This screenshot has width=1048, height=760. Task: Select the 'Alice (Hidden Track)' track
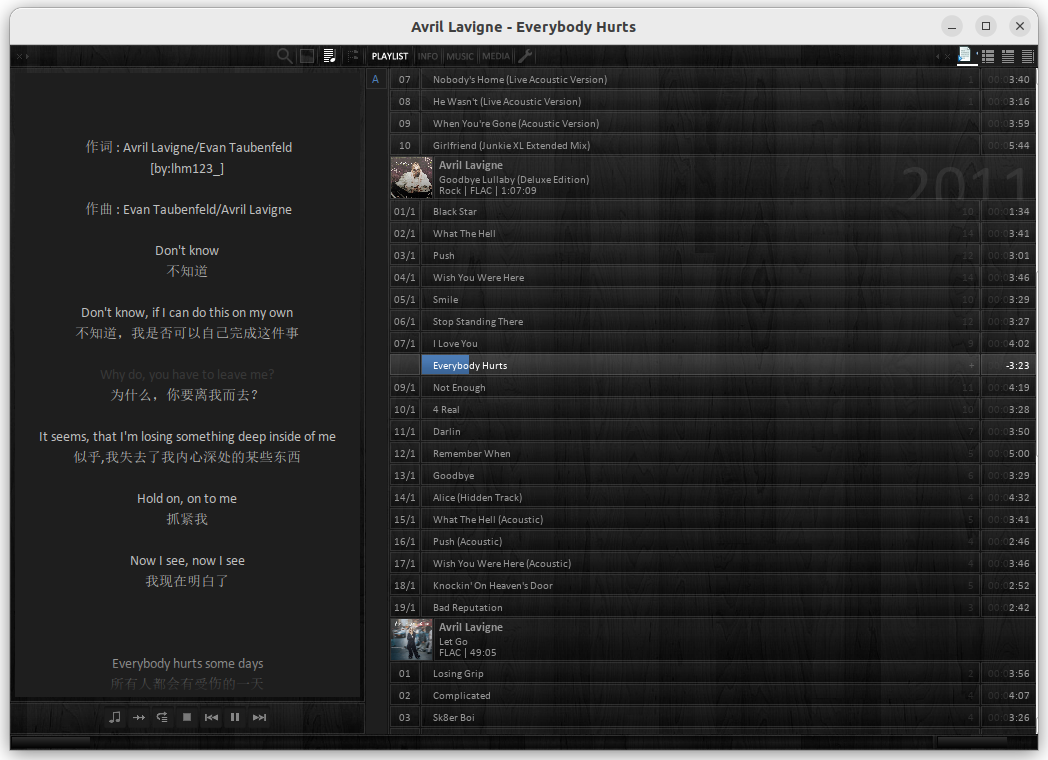712,497
